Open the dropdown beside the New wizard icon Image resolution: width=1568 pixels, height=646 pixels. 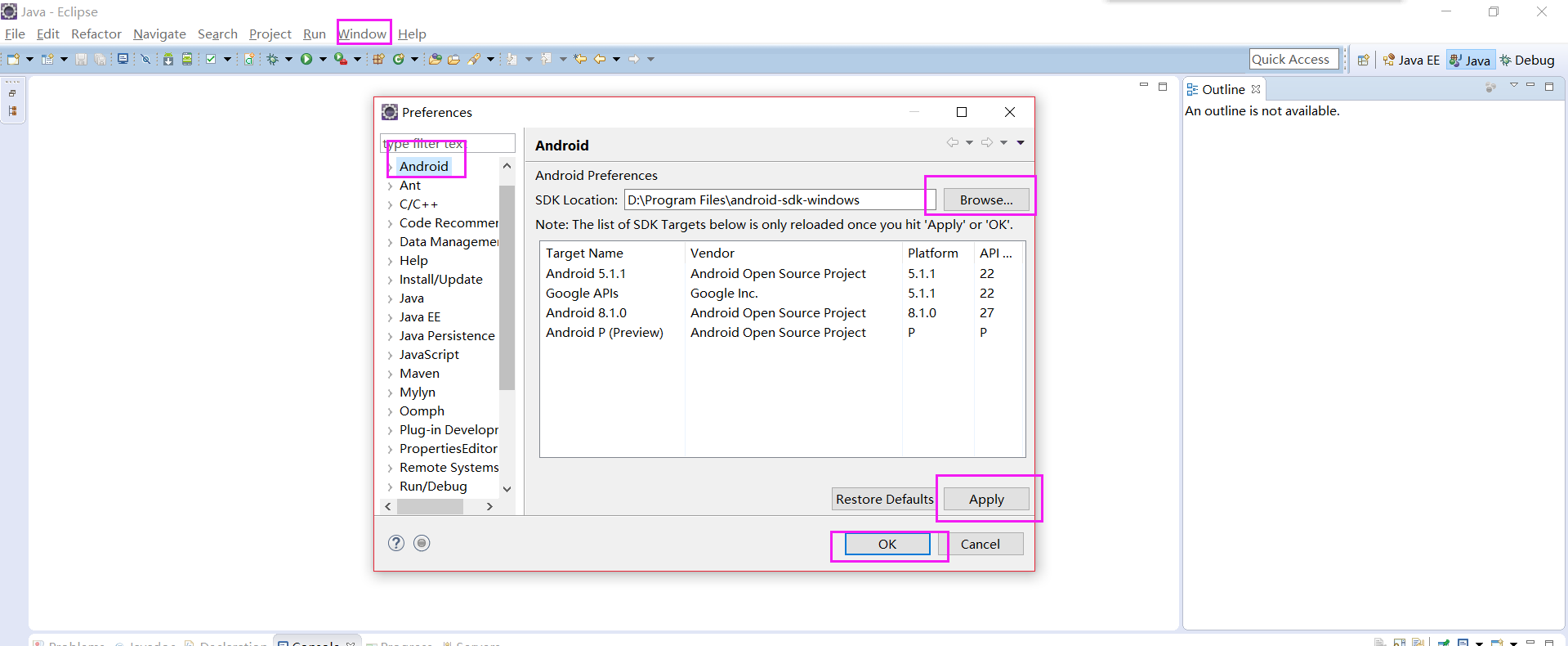(29, 59)
